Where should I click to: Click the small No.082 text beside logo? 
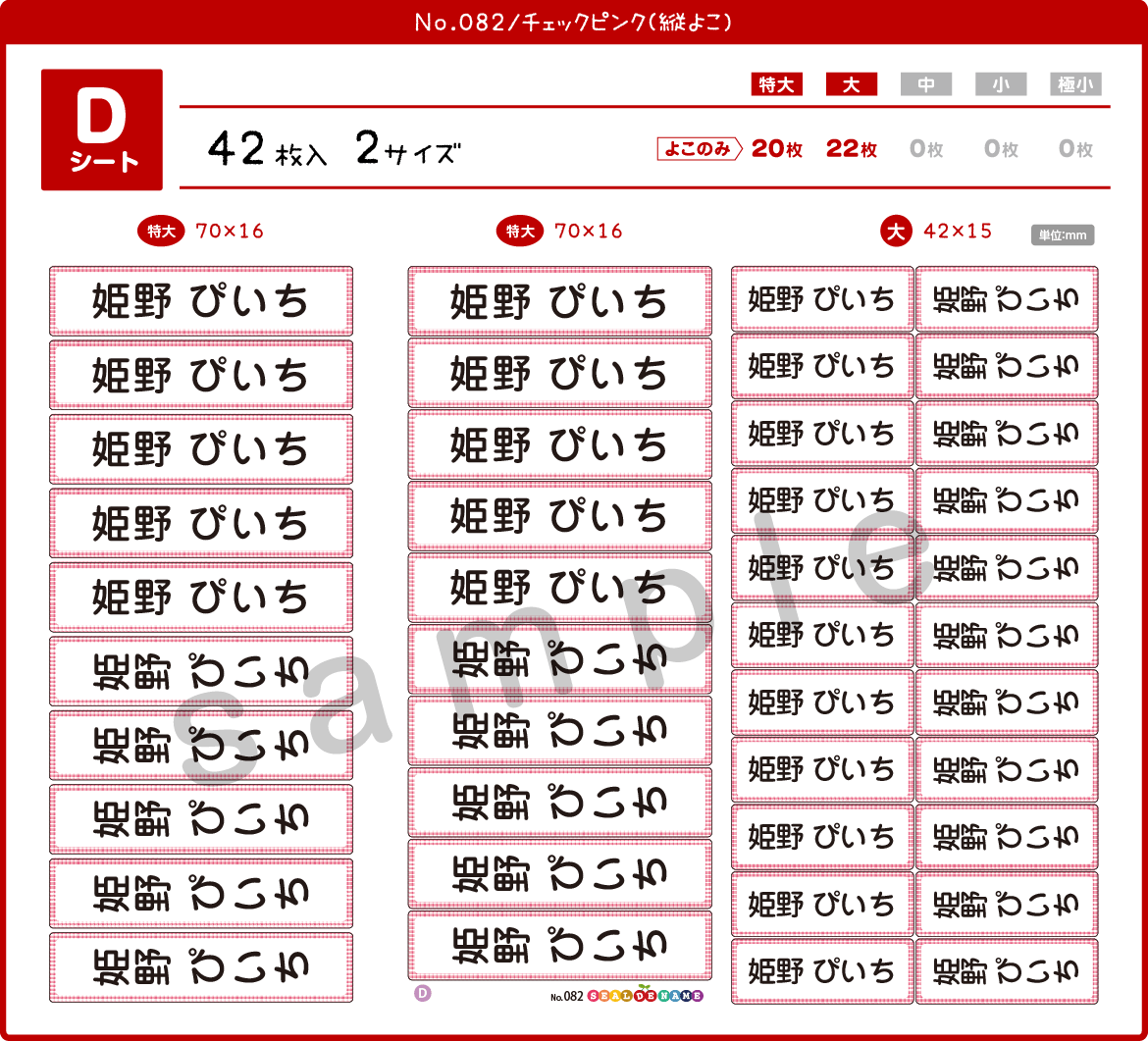pyautogui.click(x=567, y=996)
